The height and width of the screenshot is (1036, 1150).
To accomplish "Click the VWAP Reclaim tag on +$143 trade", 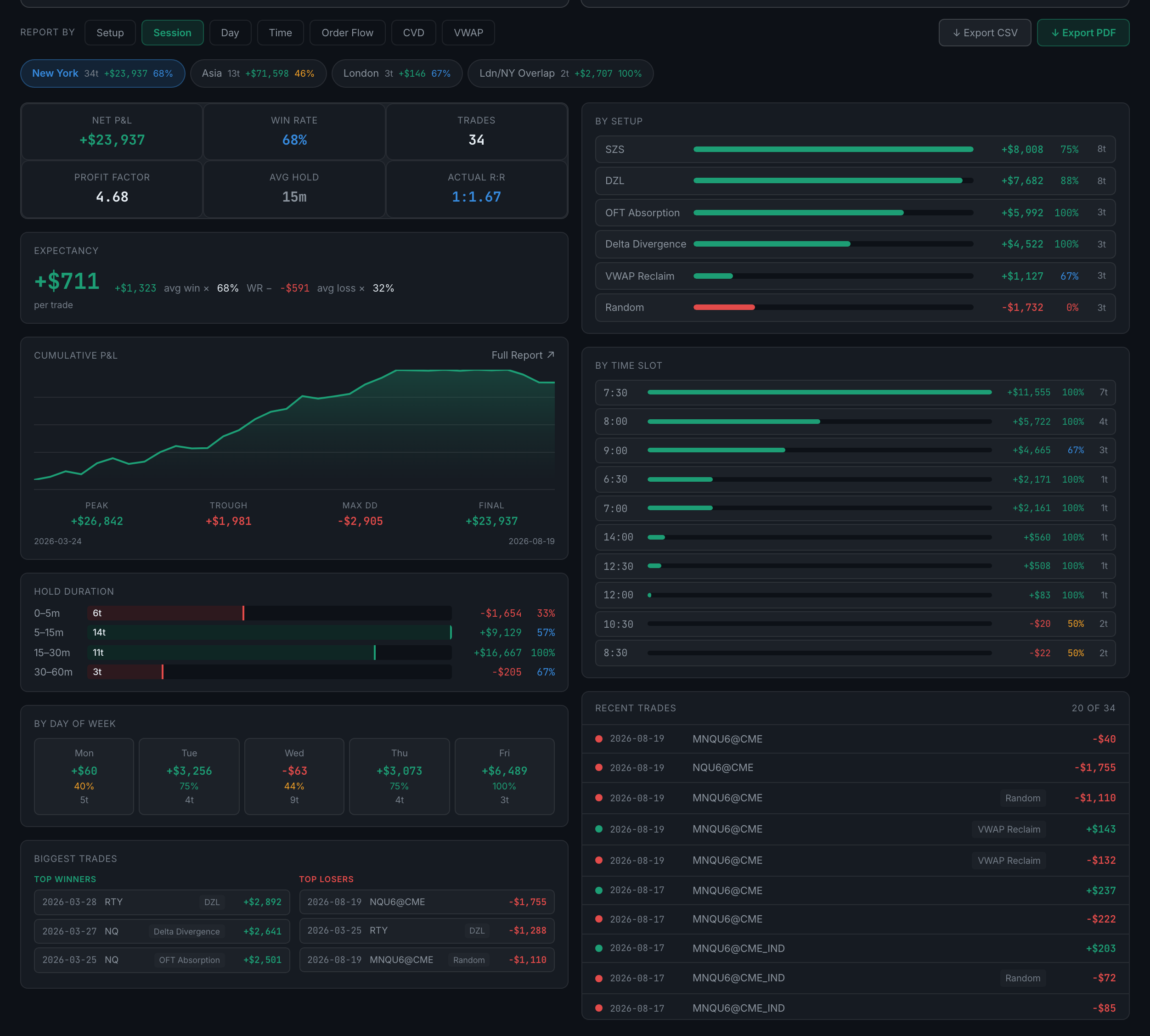I will 1009,829.
